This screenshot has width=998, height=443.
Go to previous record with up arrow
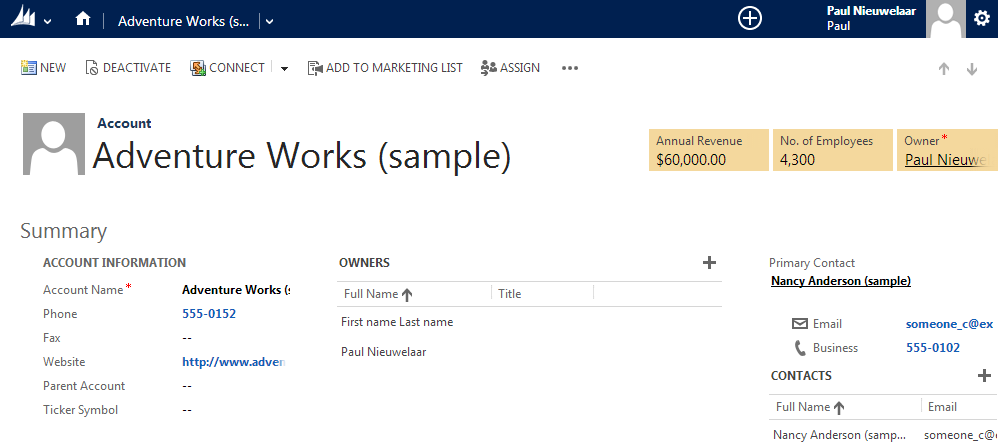[943, 69]
